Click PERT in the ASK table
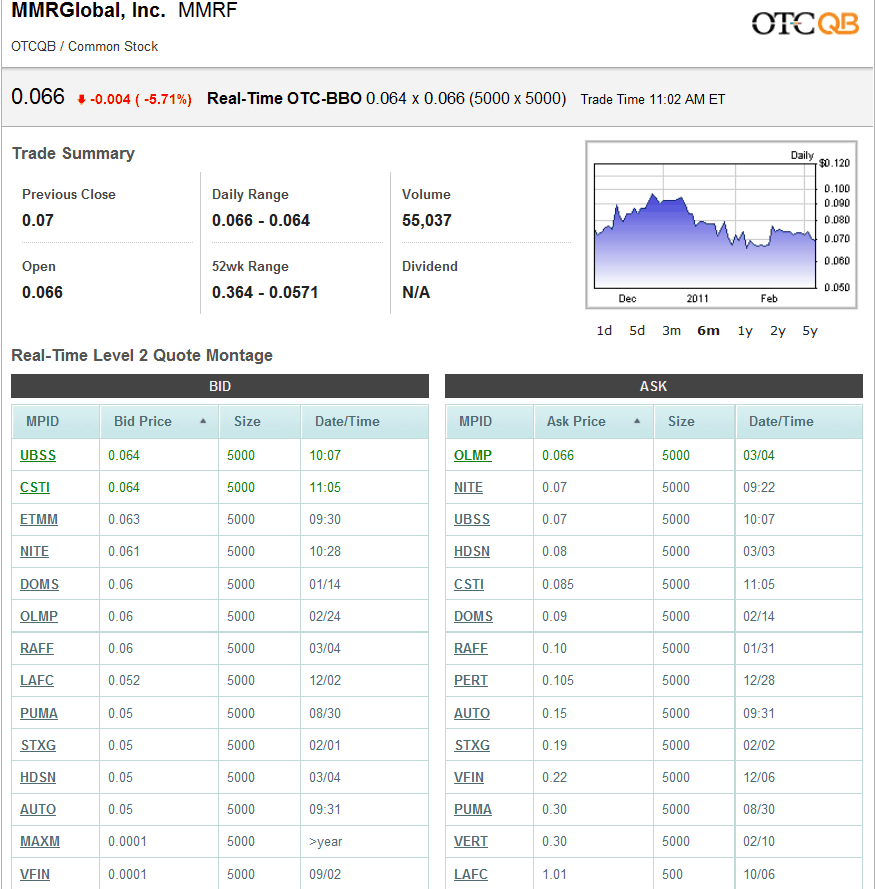 click(x=470, y=680)
